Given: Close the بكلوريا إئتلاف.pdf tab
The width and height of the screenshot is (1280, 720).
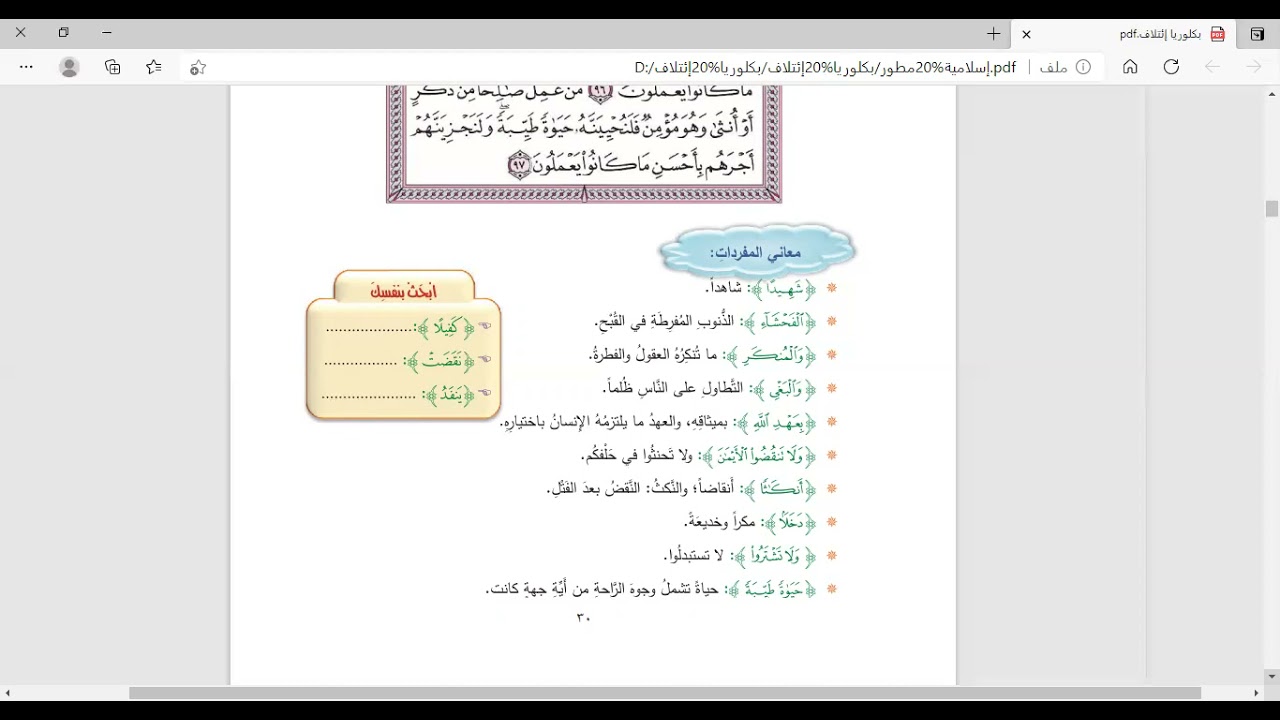Looking at the screenshot, I should point(1026,34).
